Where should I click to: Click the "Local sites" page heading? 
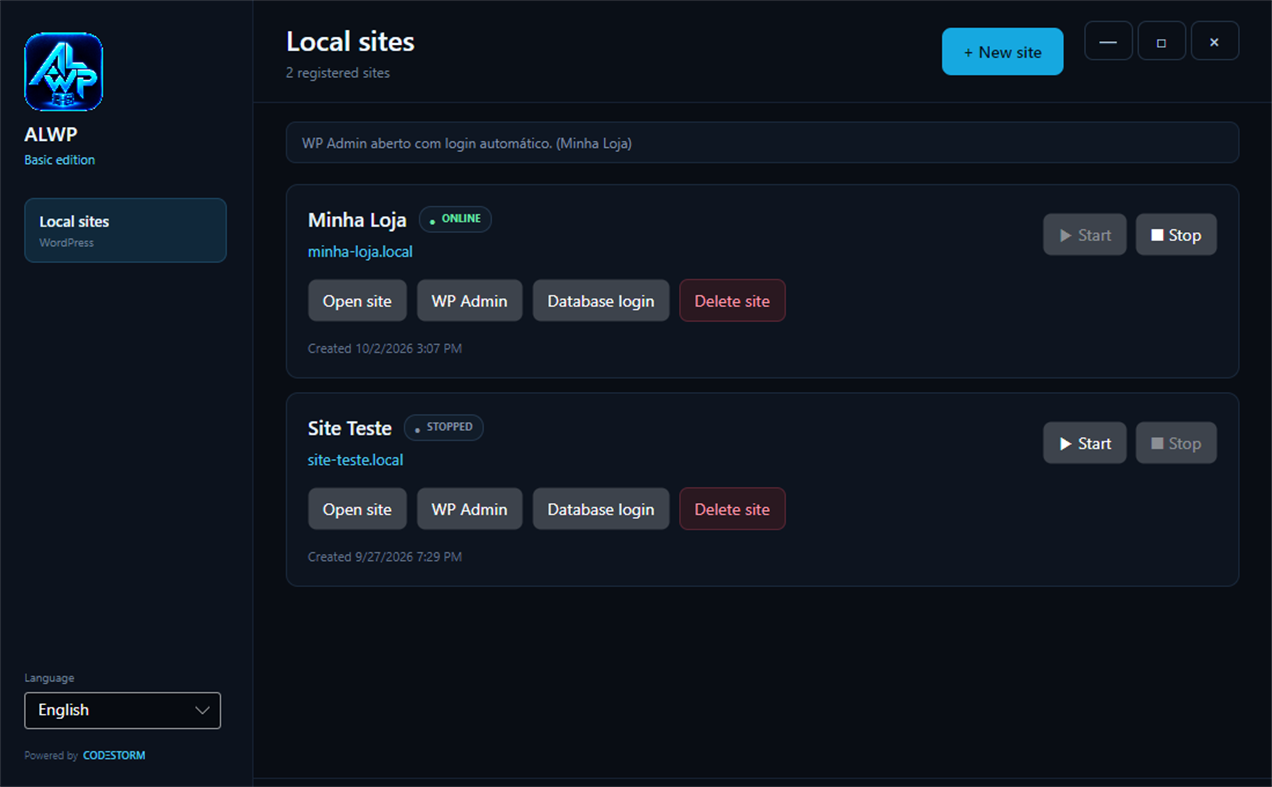pyautogui.click(x=350, y=42)
